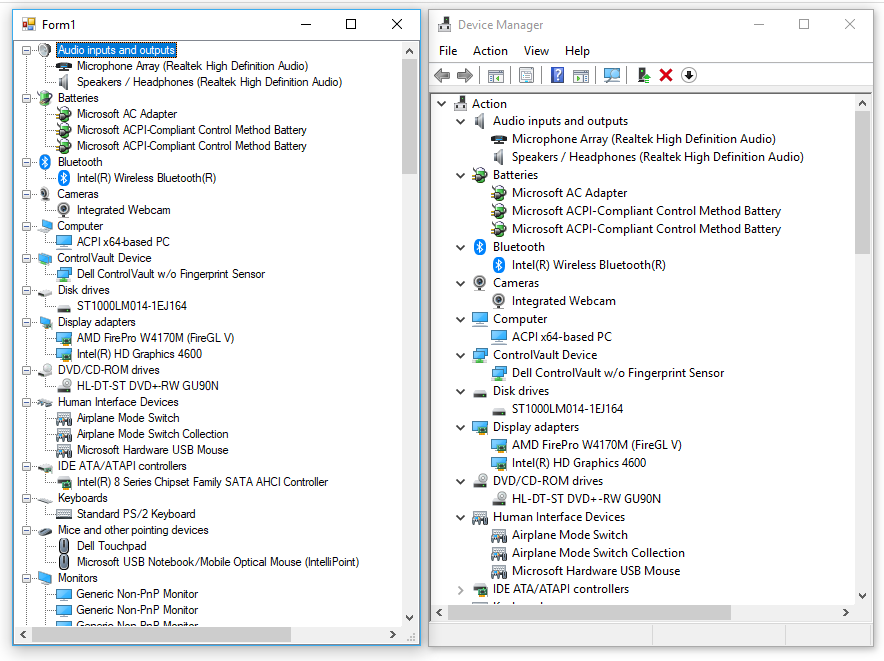The image size is (884, 661).
Task: Click the action pane toolbar icon right of Help
Action: click(581, 75)
